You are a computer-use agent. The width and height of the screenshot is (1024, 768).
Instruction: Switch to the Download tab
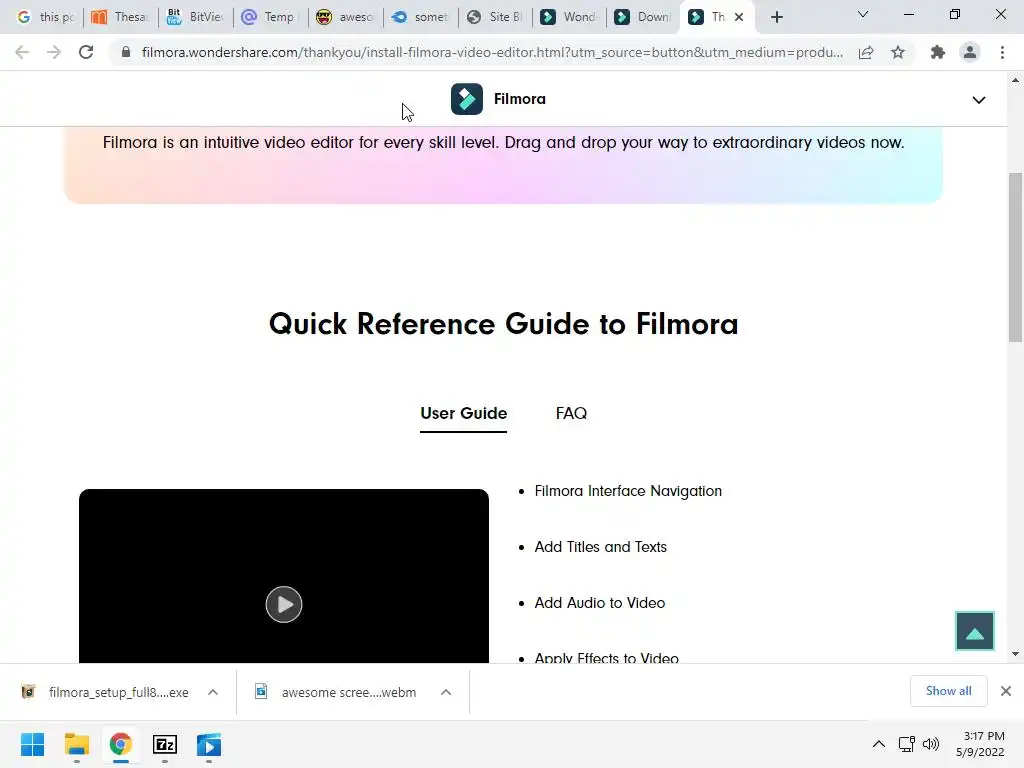click(643, 17)
